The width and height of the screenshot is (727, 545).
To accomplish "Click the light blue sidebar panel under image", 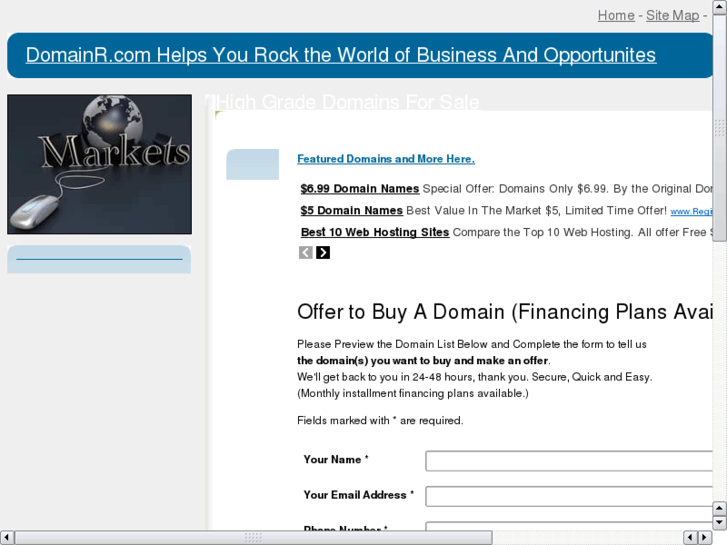I will pyautogui.click(x=99, y=259).
